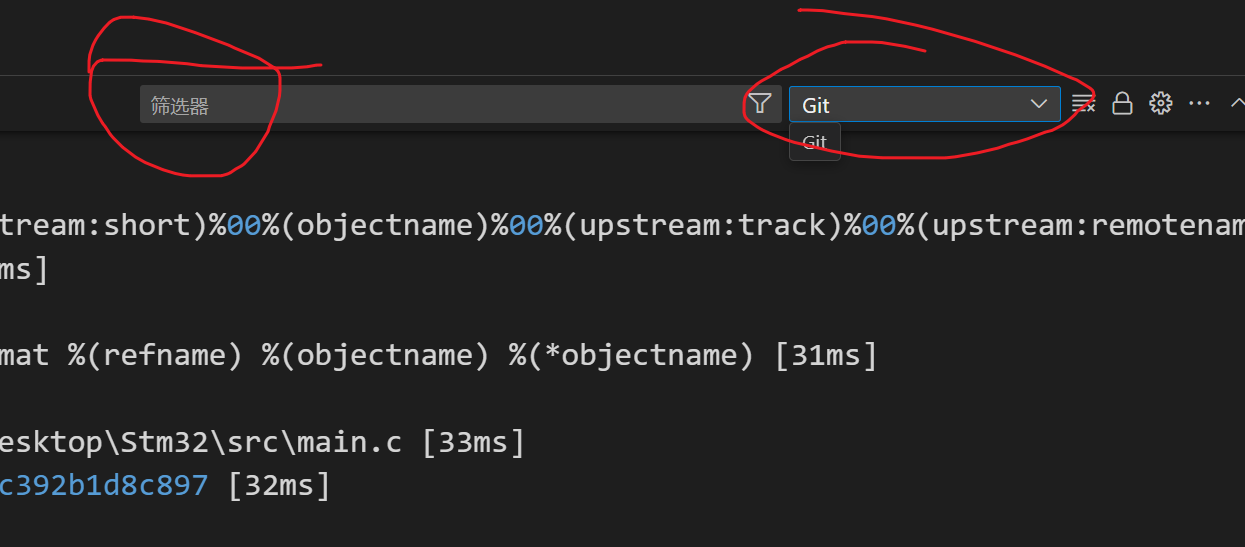Focus the 筛选器 filter input box
Image resolution: width=1245 pixels, height=547 pixels.
(440, 105)
